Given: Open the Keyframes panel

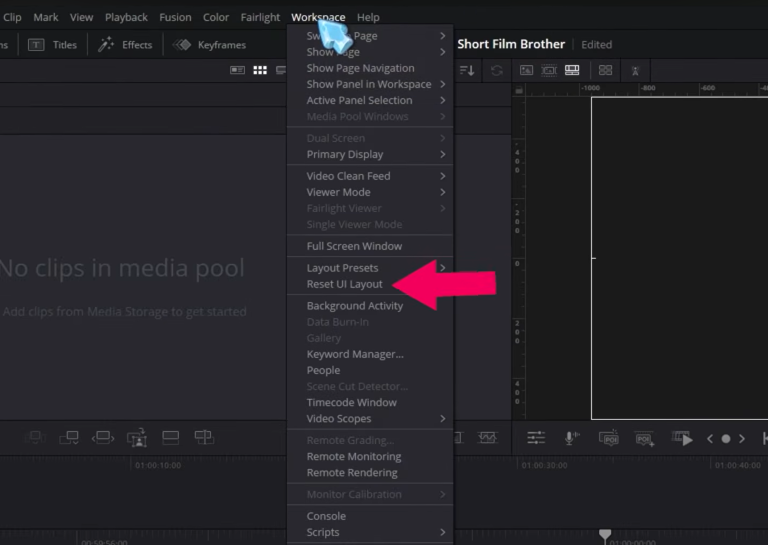Looking at the screenshot, I should pos(209,45).
